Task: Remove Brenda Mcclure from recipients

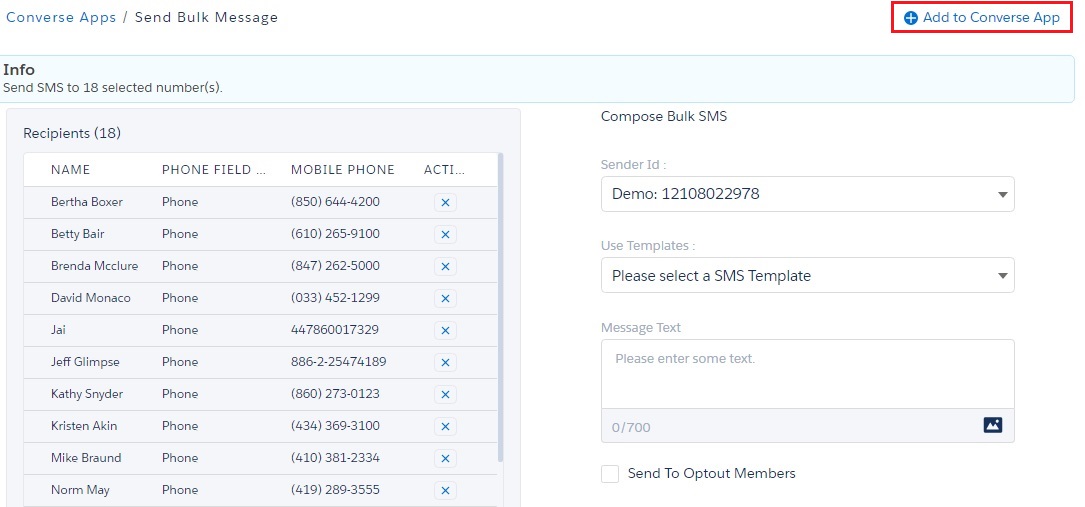Action: click(446, 266)
